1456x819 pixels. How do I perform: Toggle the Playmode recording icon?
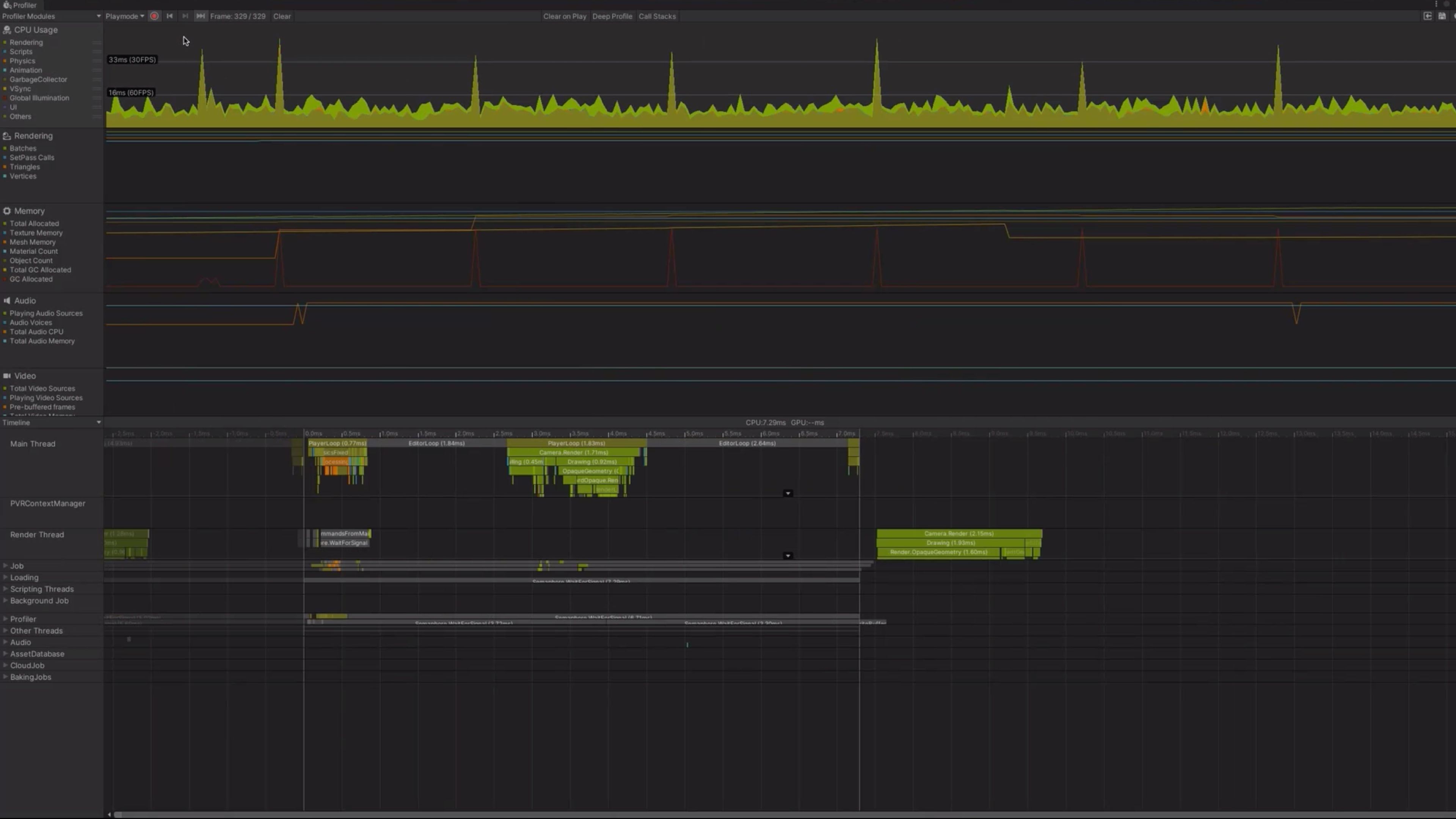click(x=154, y=16)
